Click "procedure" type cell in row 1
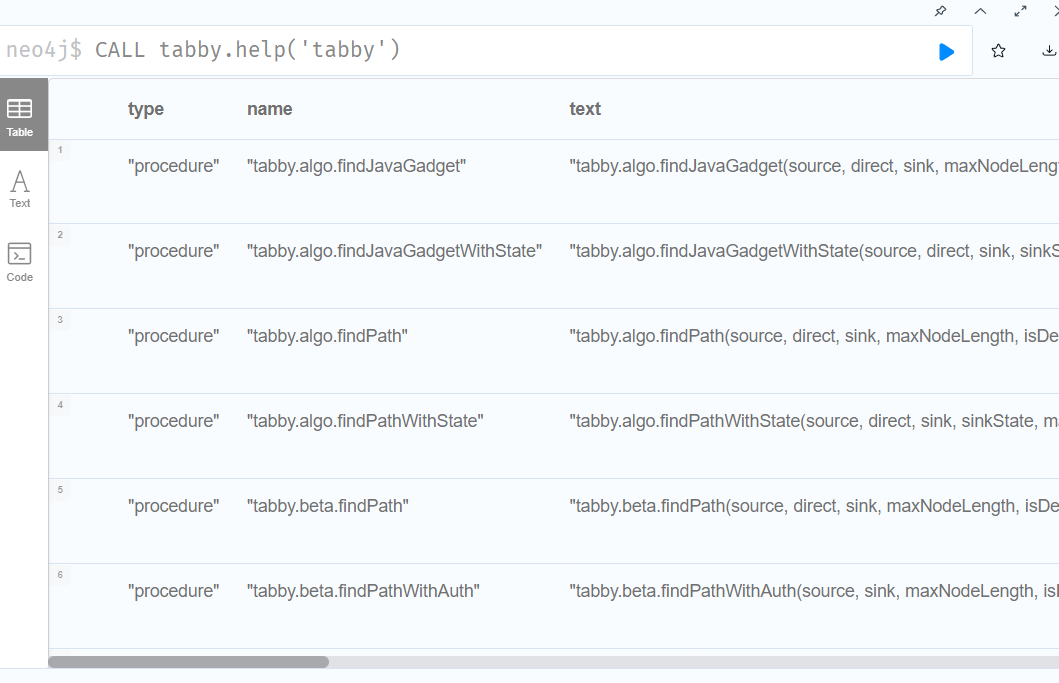This screenshot has height=683, width=1059. 174,166
